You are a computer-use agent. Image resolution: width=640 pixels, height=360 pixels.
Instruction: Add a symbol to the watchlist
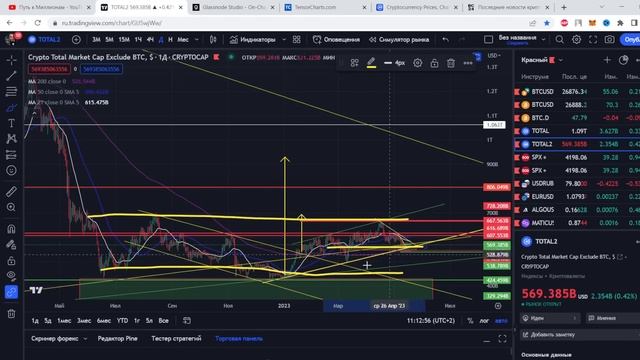(607, 60)
